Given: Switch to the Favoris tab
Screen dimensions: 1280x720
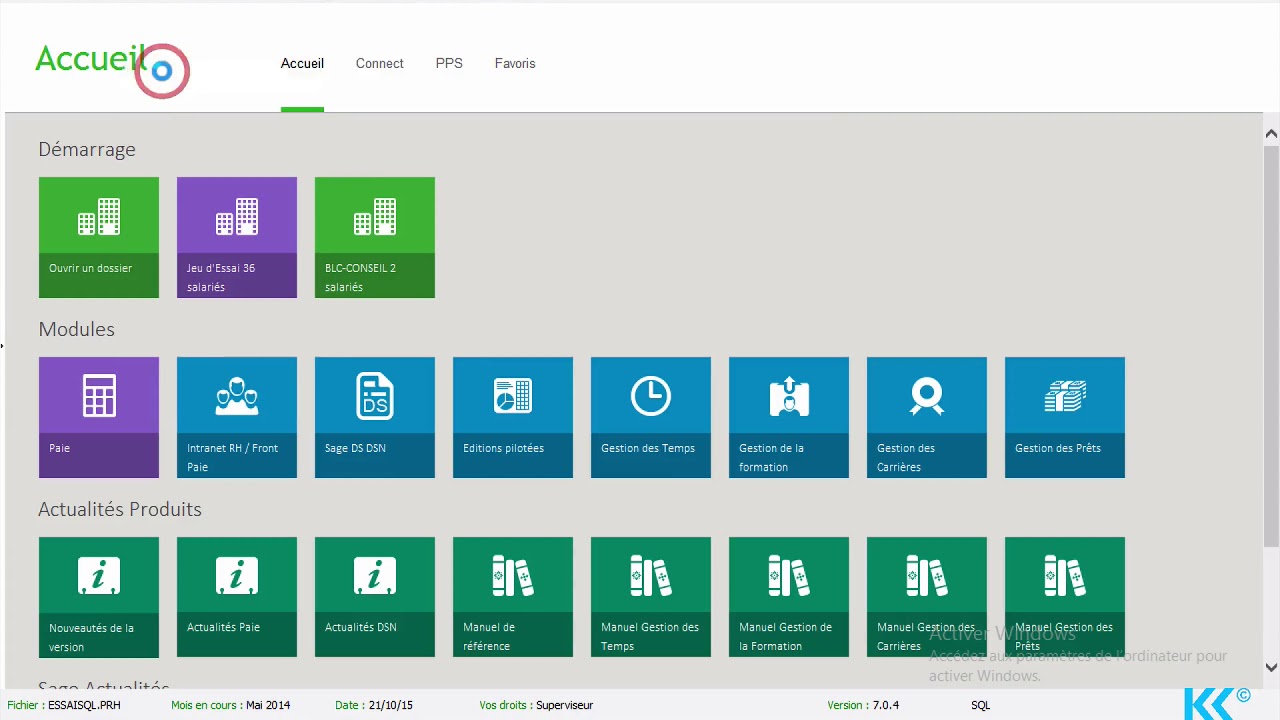Looking at the screenshot, I should (x=515, y=63).
